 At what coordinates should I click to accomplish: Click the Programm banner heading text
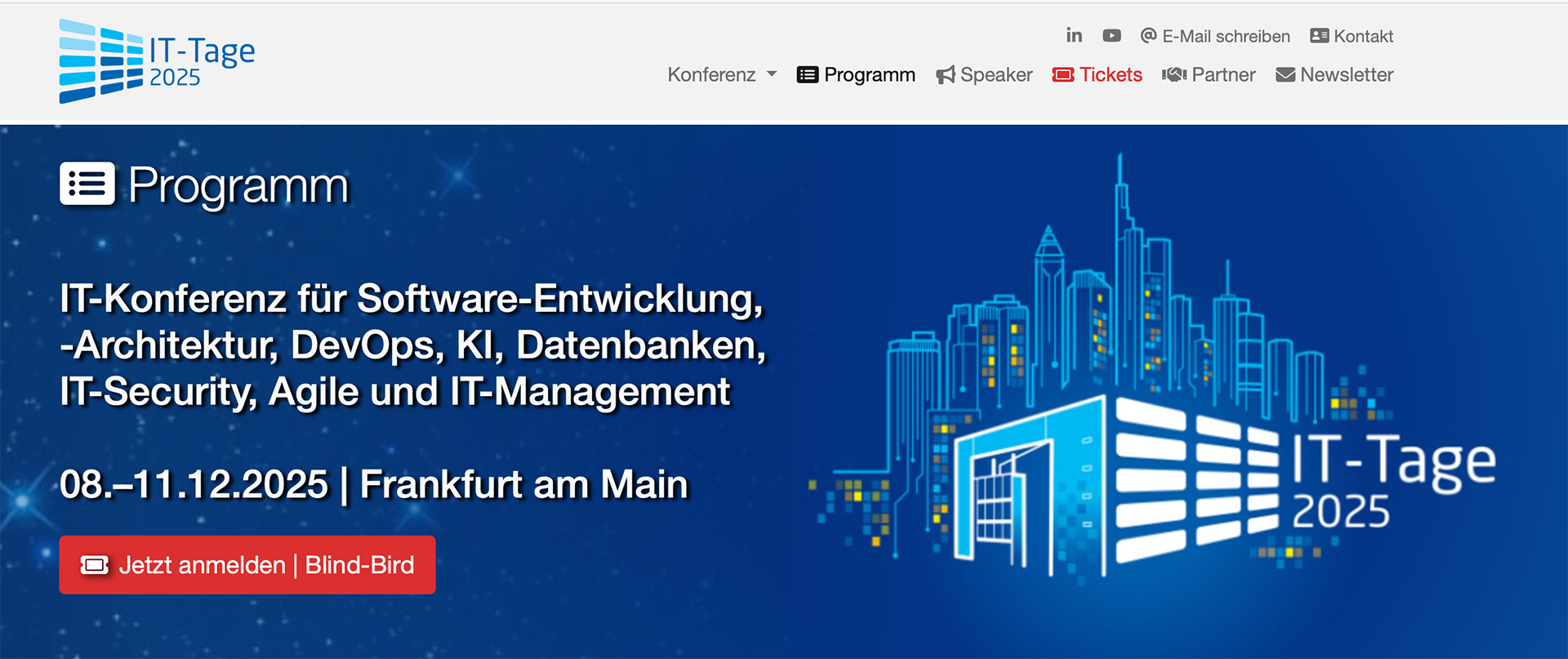(x=238, y=185)
